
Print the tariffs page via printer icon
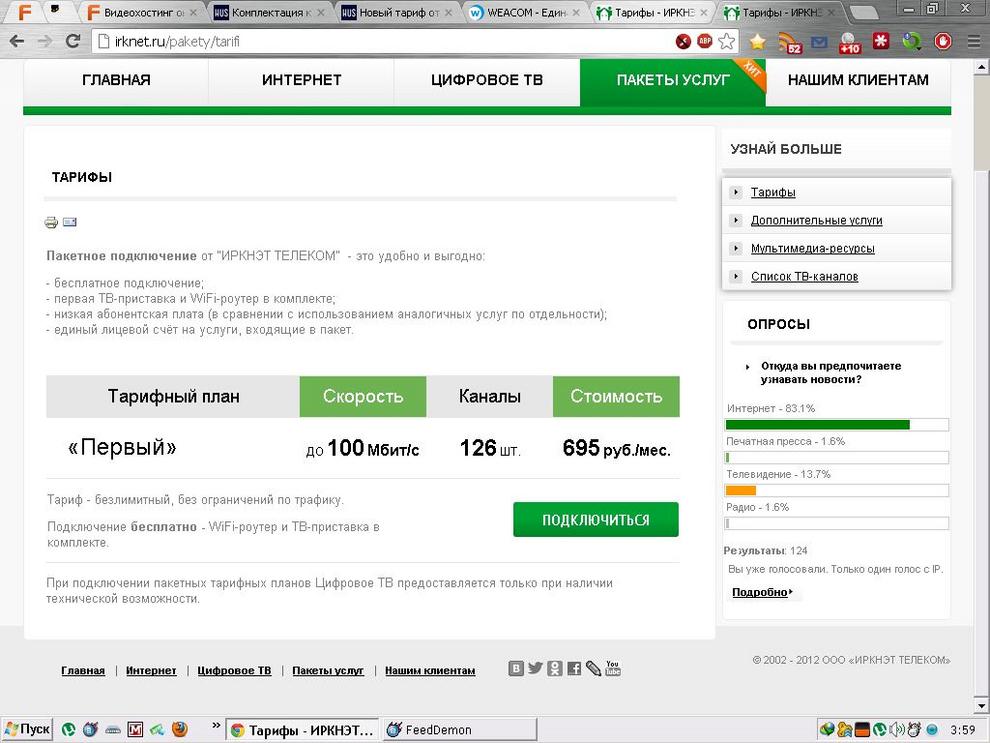[x=51, y=222]
